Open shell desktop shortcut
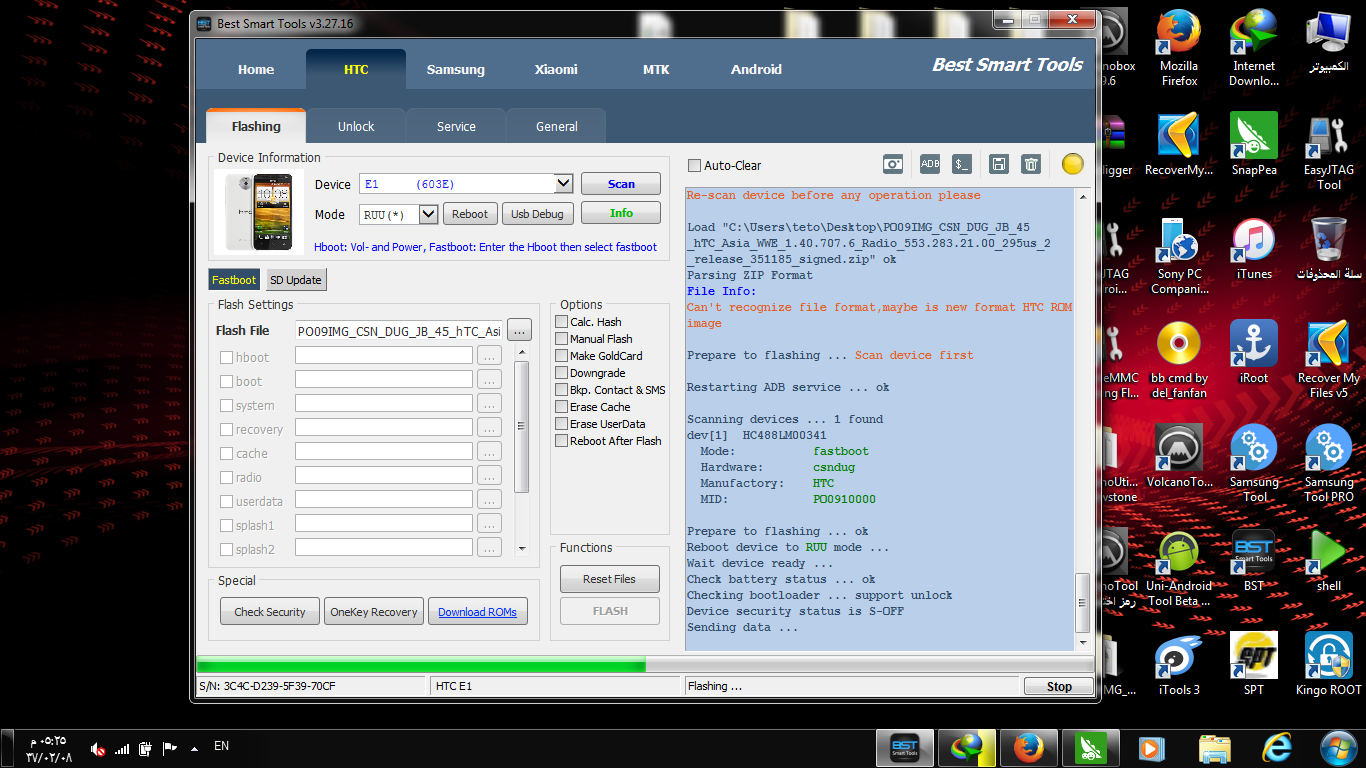Image resolution: width=1366 pixels, height=768 pixels. (1329, 561)
